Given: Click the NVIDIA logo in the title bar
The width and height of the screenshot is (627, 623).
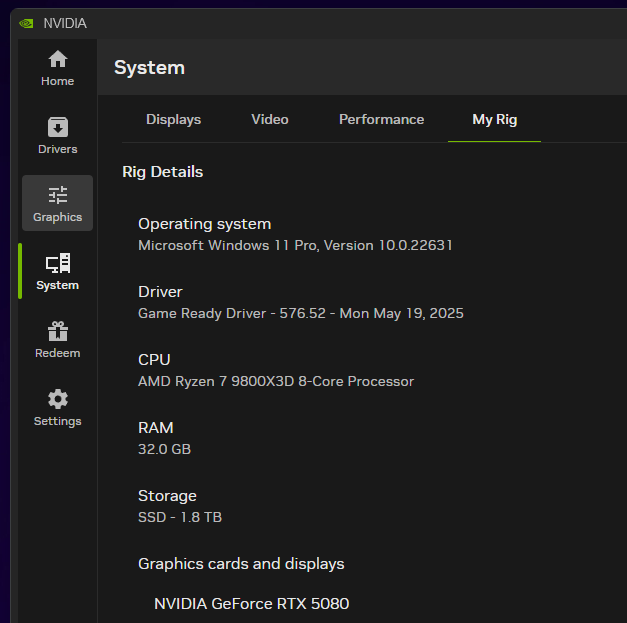Looking at the screenshot, I should pos(26,24).
